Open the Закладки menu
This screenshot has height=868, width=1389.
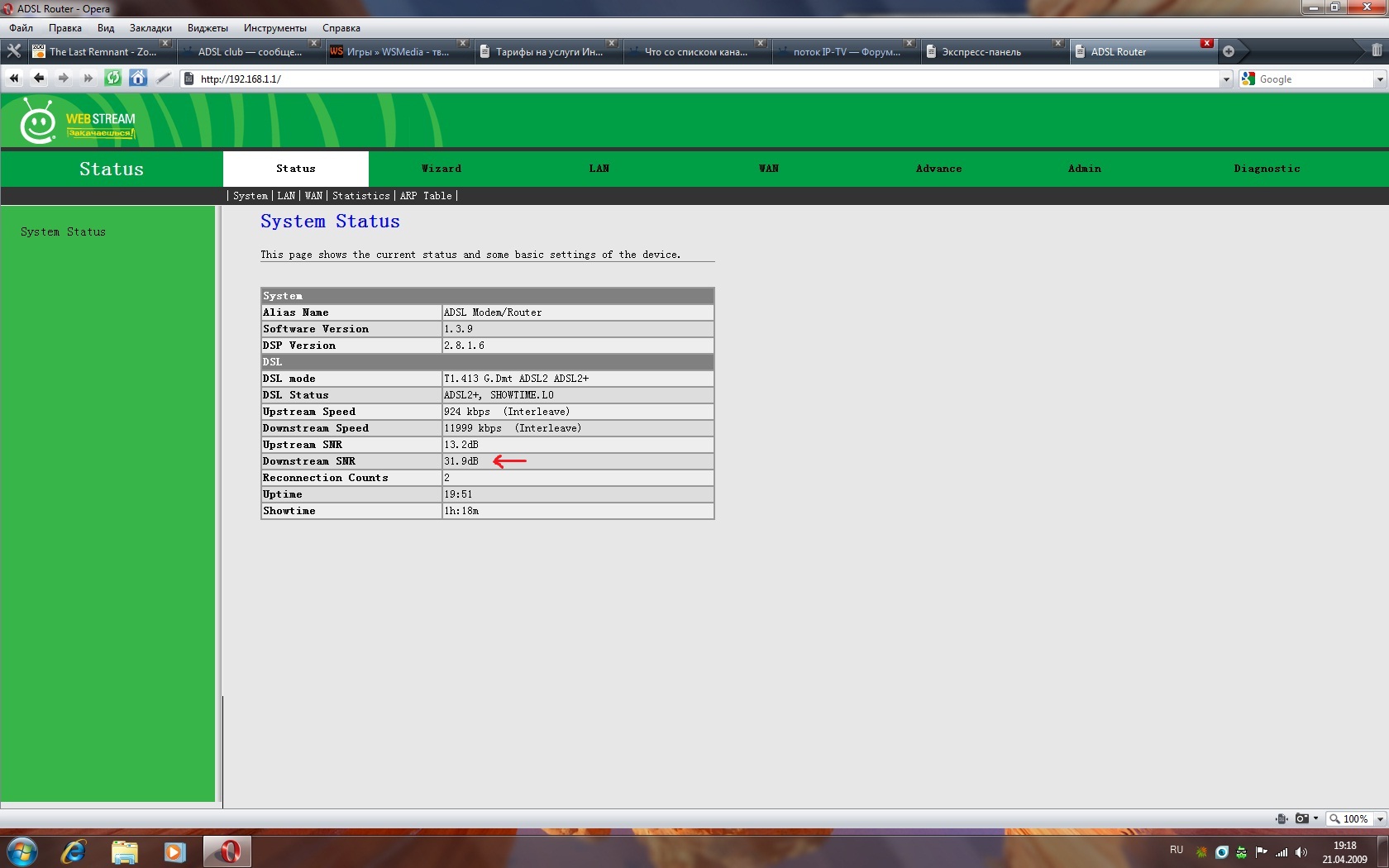(x=150, y=28)
